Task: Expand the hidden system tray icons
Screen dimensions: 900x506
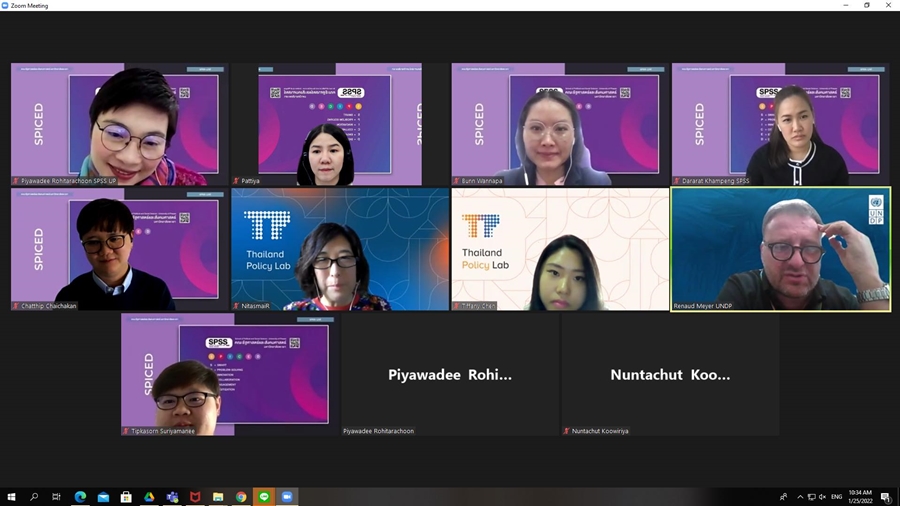Action: [799, 497]
